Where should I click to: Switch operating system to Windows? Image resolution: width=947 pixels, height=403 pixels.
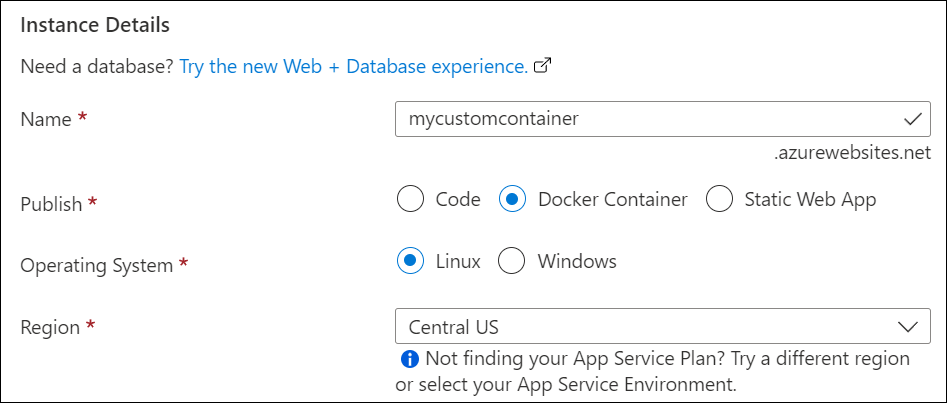tap(512, 262)
